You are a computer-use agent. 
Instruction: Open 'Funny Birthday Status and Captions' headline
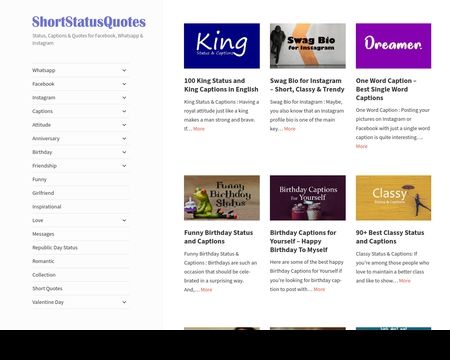[x=218, y=237]
